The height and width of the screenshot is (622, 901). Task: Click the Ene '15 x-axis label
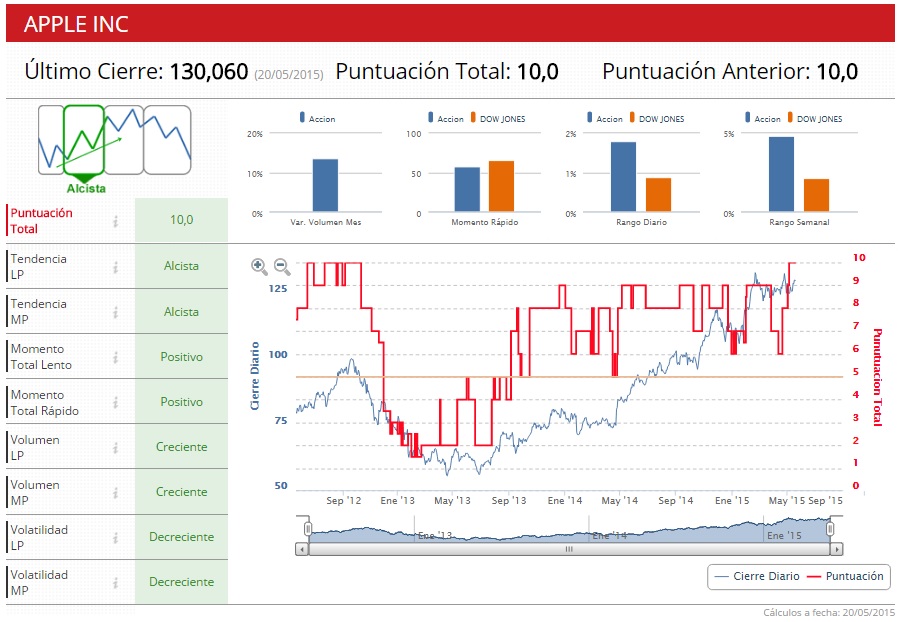point(732,501)
